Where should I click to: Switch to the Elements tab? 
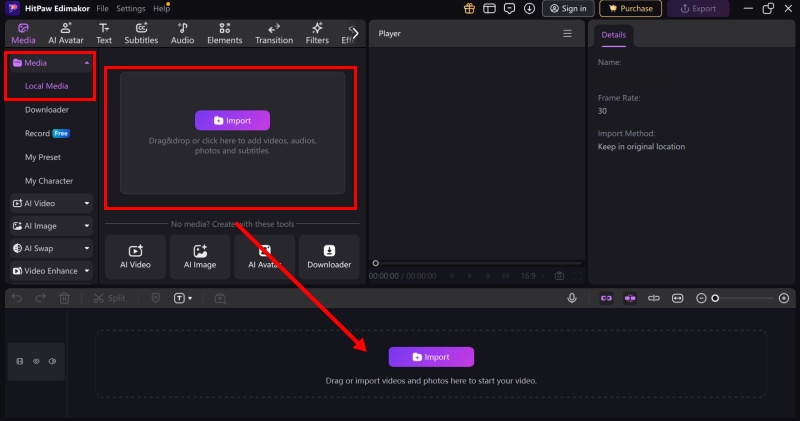coord(224,34)
